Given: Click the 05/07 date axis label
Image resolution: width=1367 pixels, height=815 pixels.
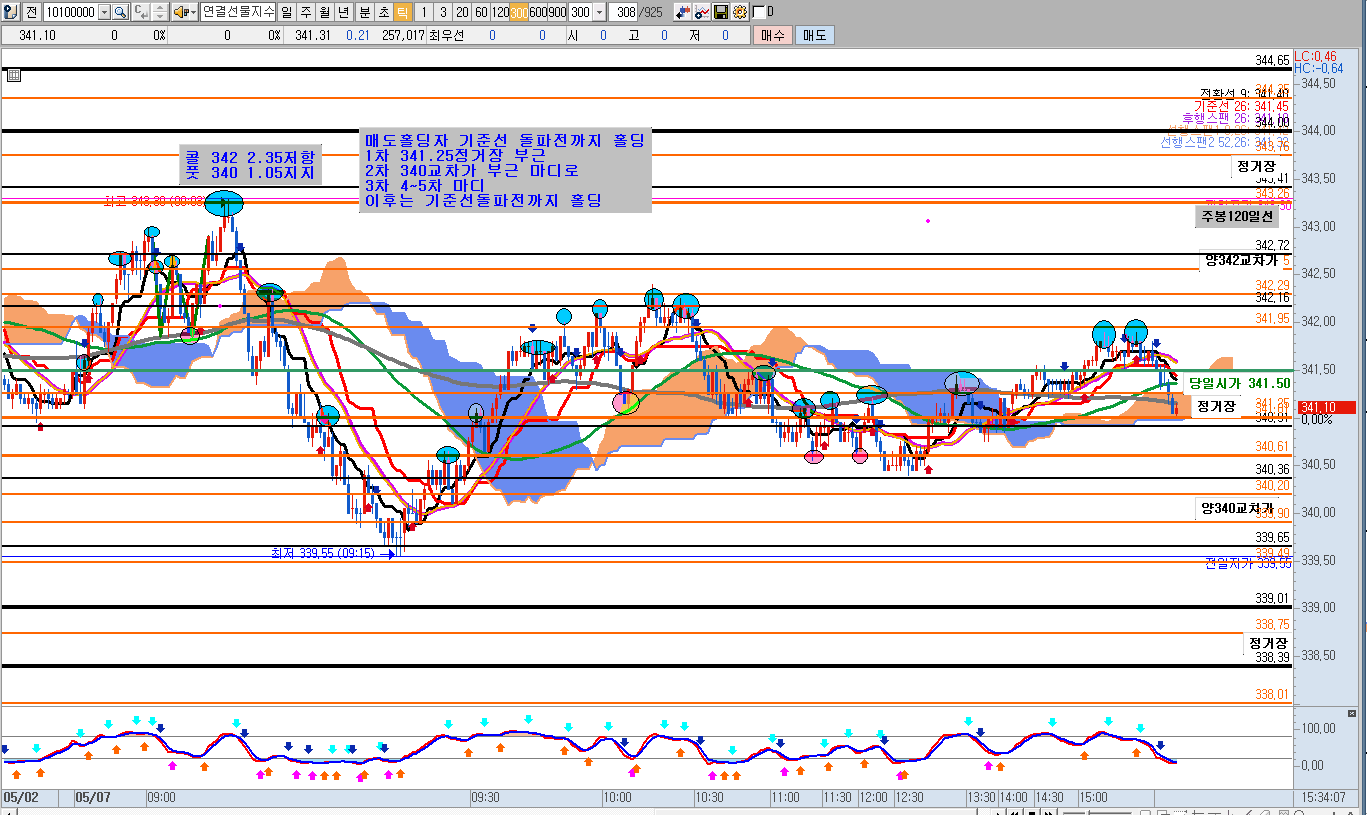Looking at the screenshot, I should tap(92, 798).
